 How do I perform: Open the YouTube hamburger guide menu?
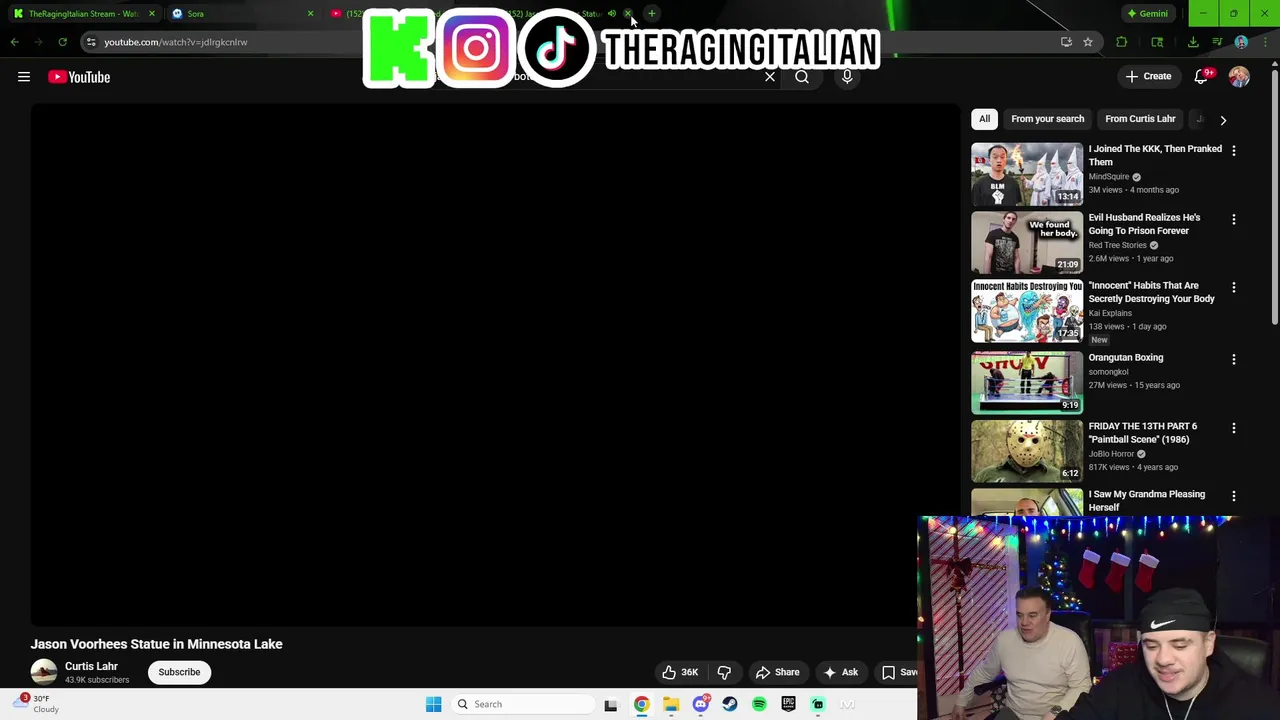tap(24, 77)
